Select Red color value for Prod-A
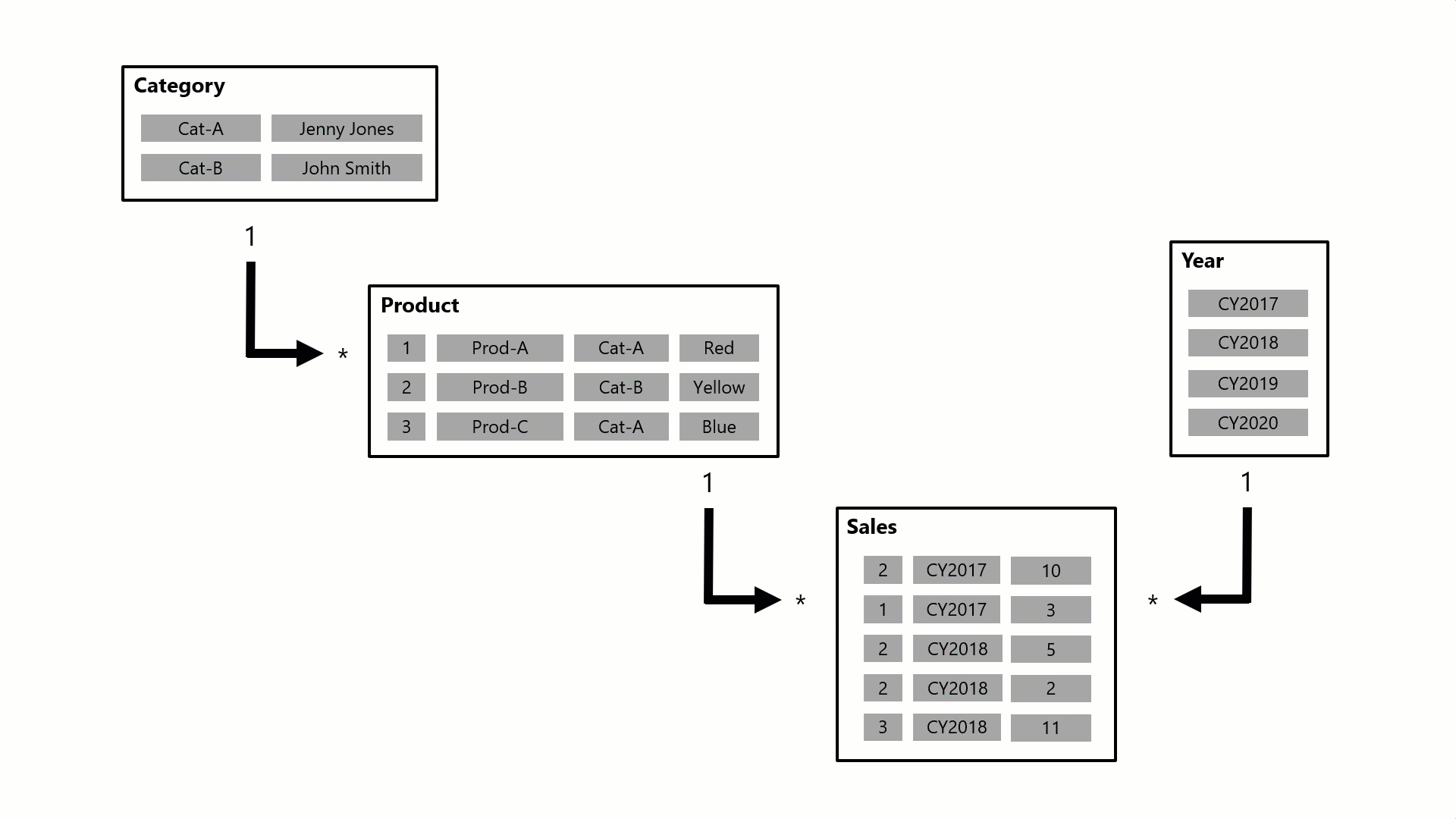Screen dimensions: 1456x819 (x=718, y=347)
